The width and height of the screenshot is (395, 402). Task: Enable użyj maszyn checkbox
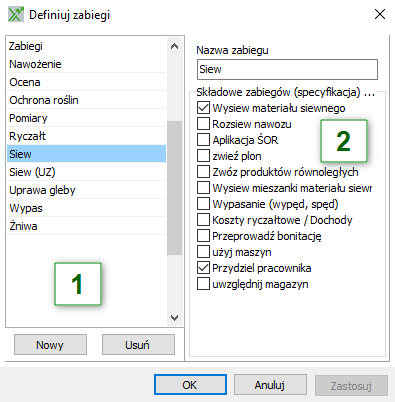click(x=203, y=252)
